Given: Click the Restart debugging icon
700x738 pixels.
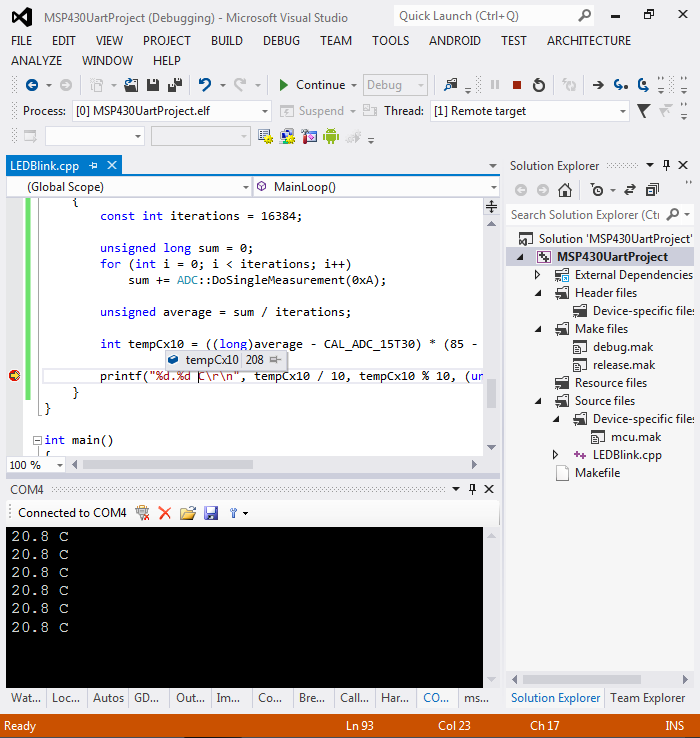Looking at the screenshot, I should pyautogui.click(x=539, y=85).
